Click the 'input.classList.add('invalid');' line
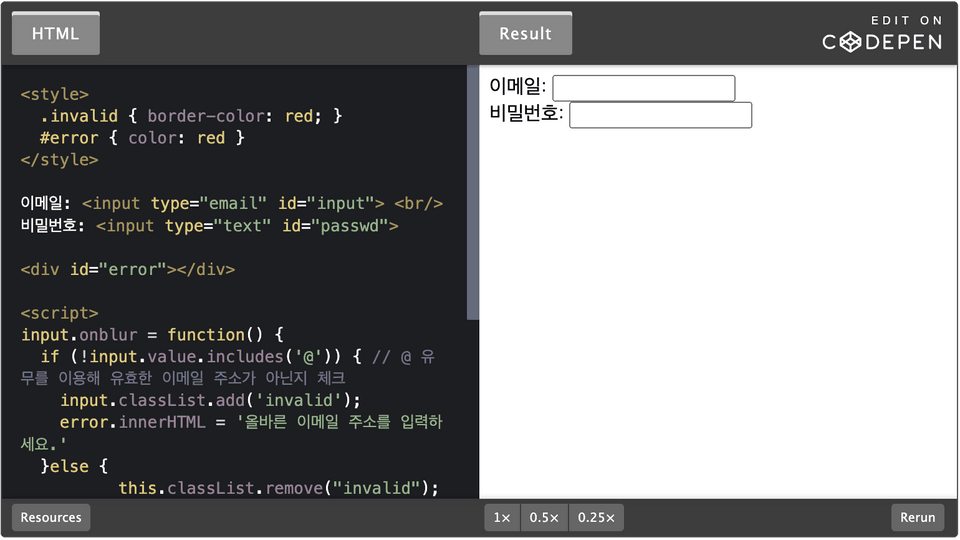The width and height of the screenshot is (960, 540). (x=211, y=401)
